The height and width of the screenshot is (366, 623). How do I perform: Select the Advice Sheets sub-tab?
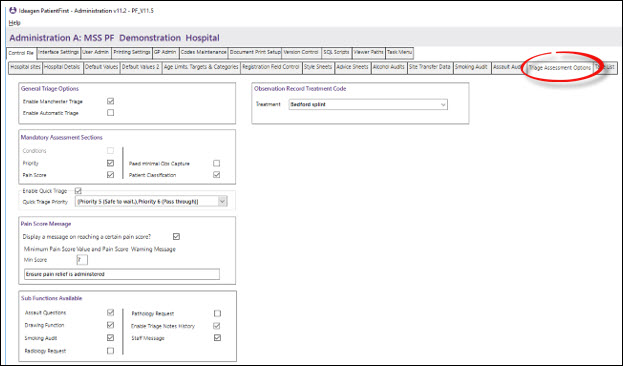352,68
